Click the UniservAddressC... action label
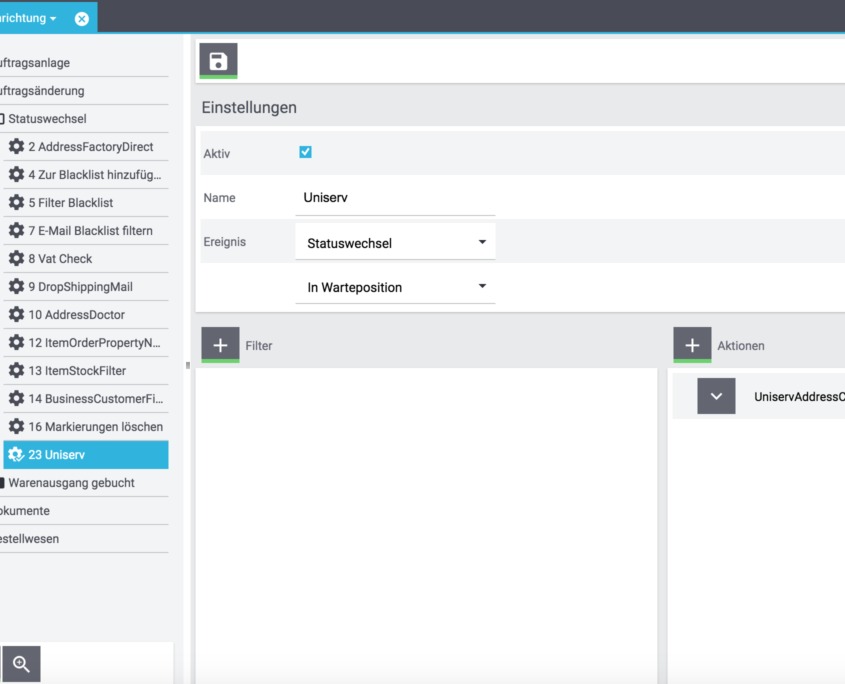The width and height of the screenshot is (845, 684). [x=799, y=397]
